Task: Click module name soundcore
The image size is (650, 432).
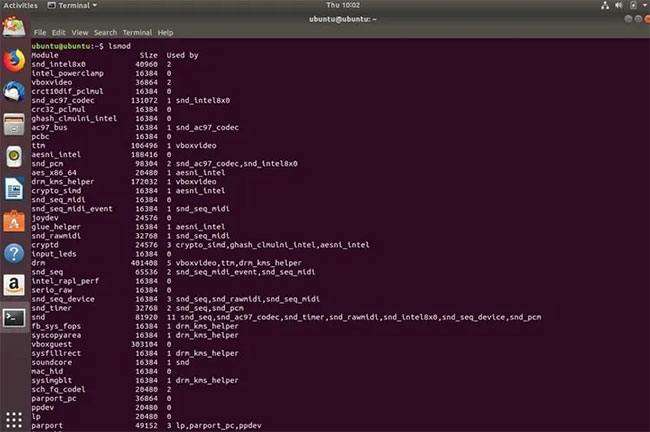Action: (52, 362)
